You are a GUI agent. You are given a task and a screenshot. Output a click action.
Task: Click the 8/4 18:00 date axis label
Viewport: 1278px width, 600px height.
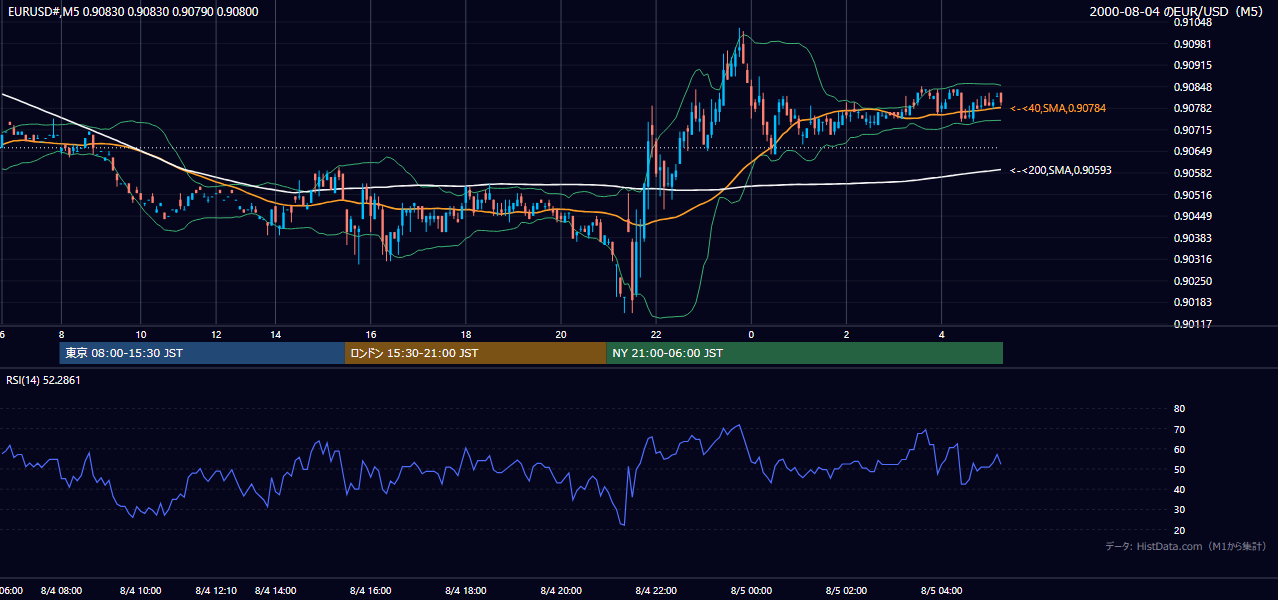(465, 591)
